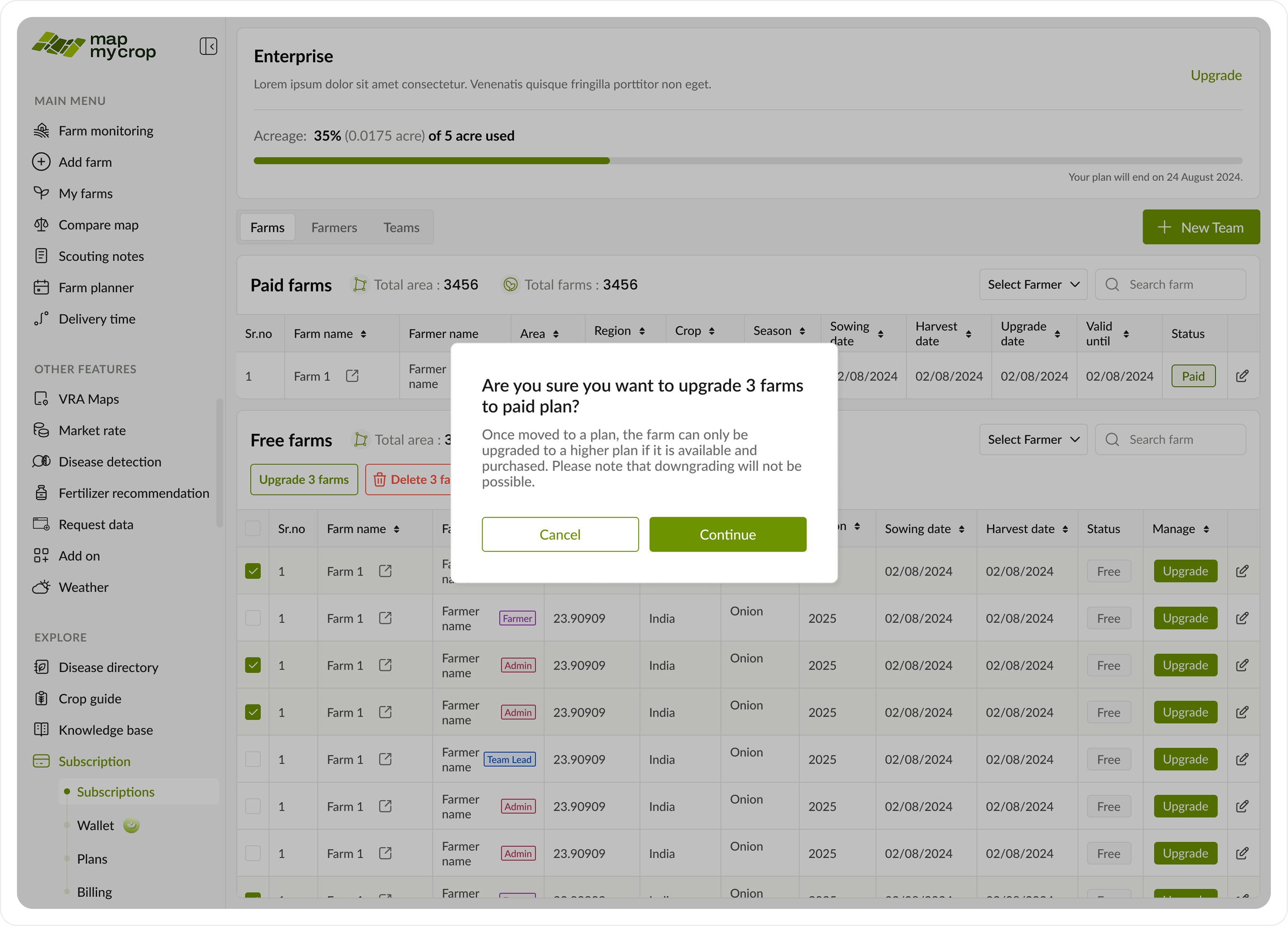Image resolution: width=1288 pixels, height=926 pixels.
Task: Collapse the sidebar with the panel icon
Action: click(208, 46)
